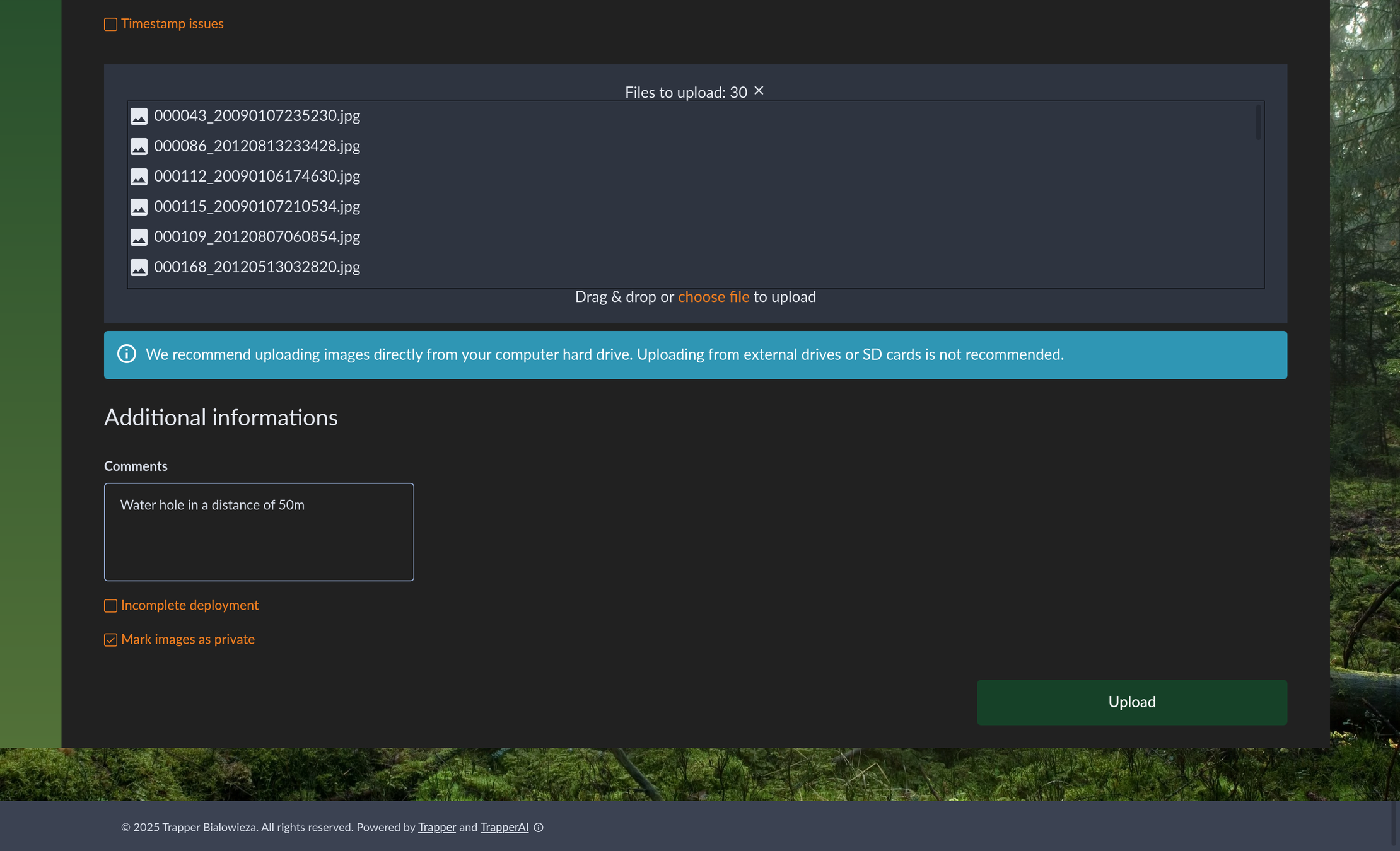This screenshot has width=1400, height=851.
Task: Clear the files to upload list
Action: [x=759, y=91]
